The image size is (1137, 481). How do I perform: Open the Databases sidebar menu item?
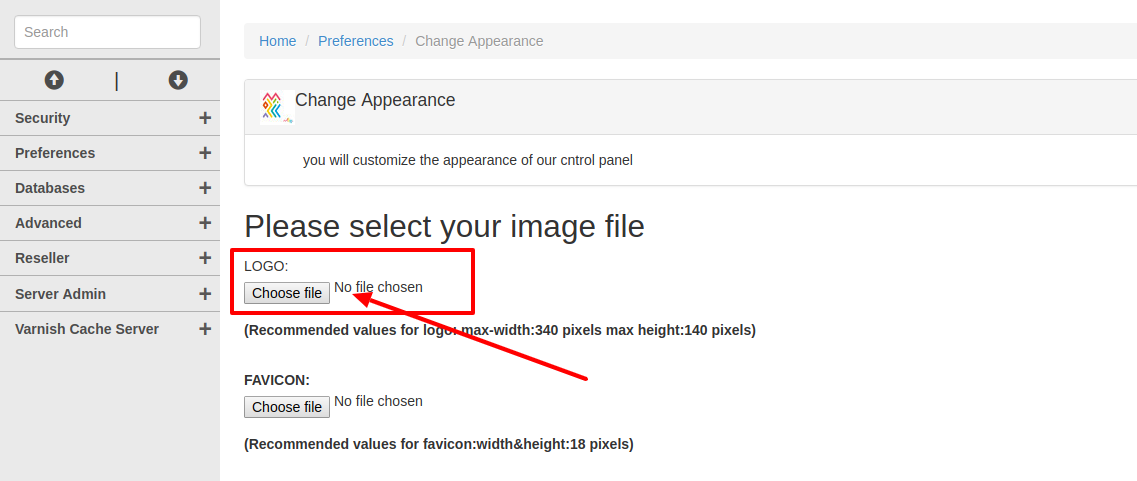[50, 188]
